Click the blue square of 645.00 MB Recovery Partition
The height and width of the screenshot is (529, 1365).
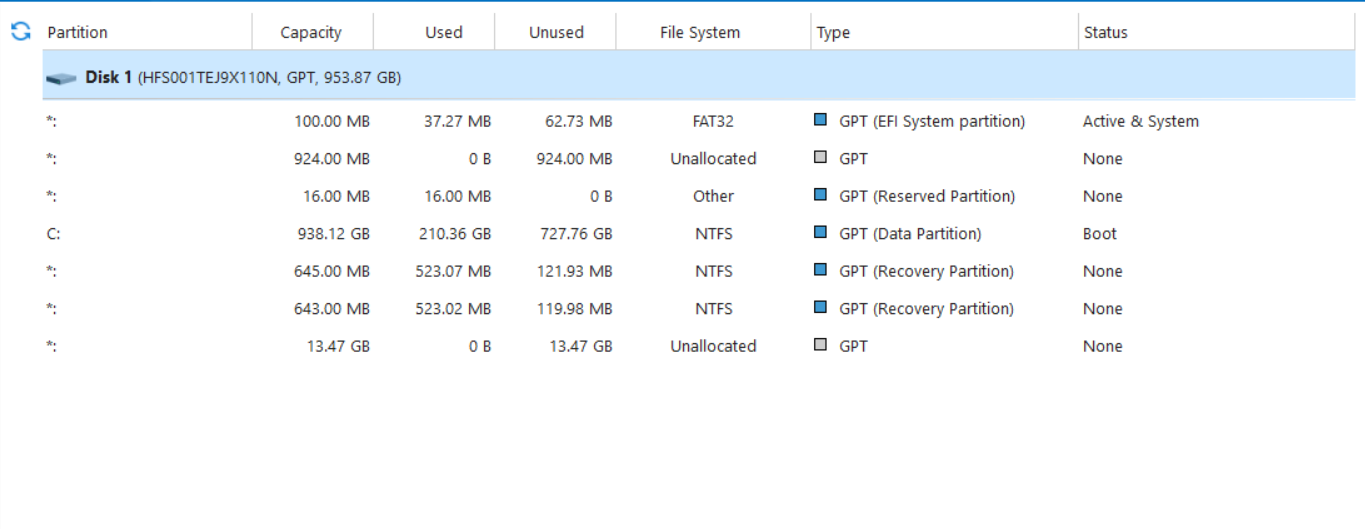coord(821,270)
